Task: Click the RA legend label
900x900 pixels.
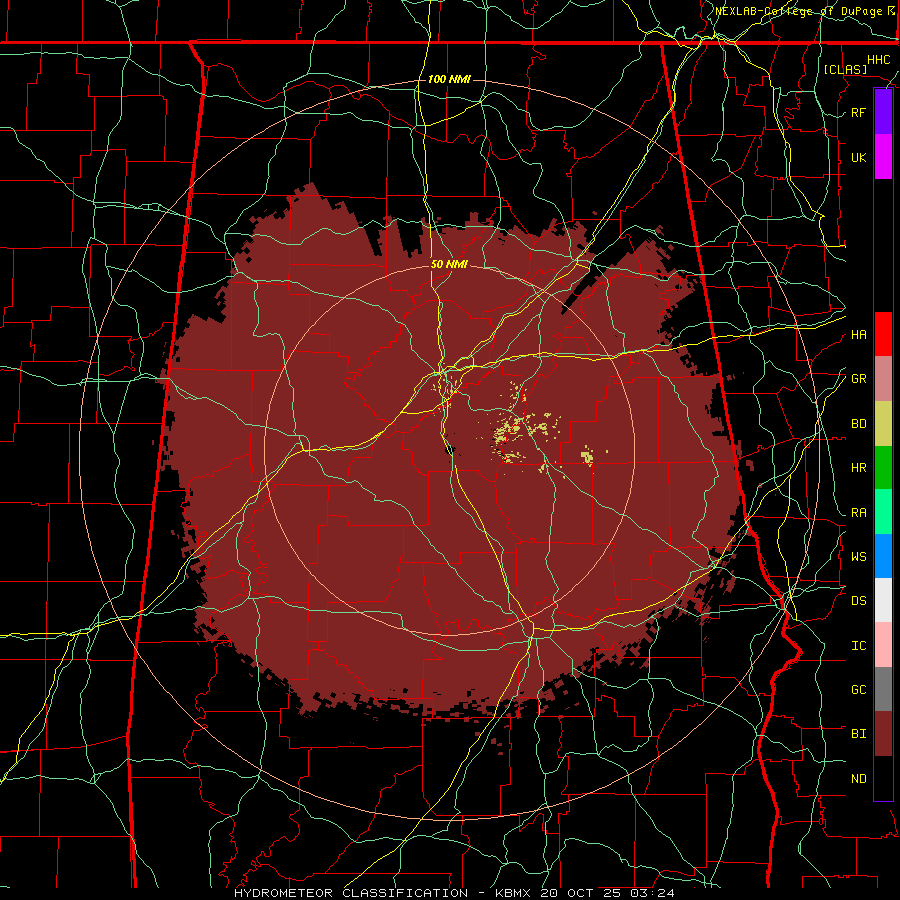Action: coord(858,513)
